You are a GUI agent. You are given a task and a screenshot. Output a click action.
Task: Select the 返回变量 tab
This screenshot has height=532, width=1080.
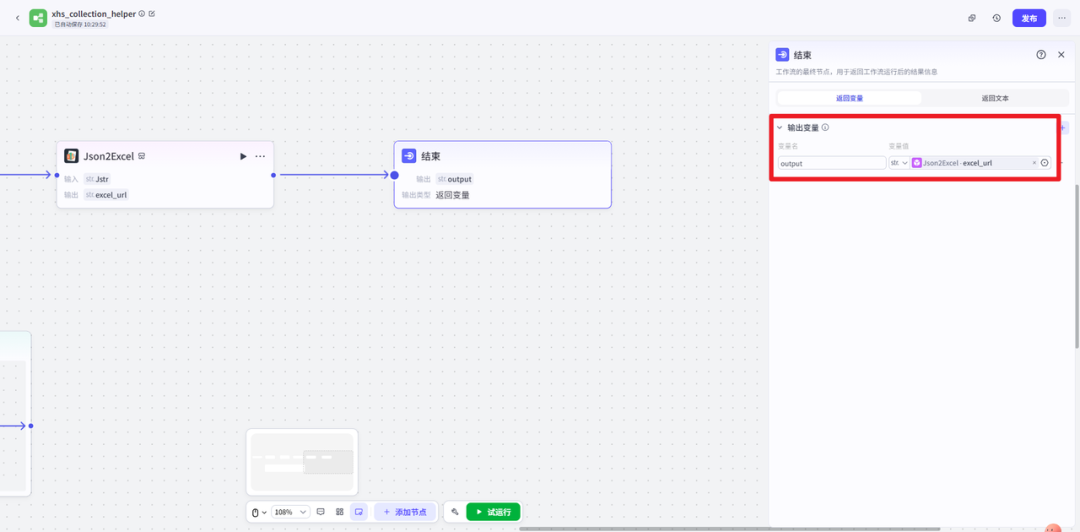(849, 98)
